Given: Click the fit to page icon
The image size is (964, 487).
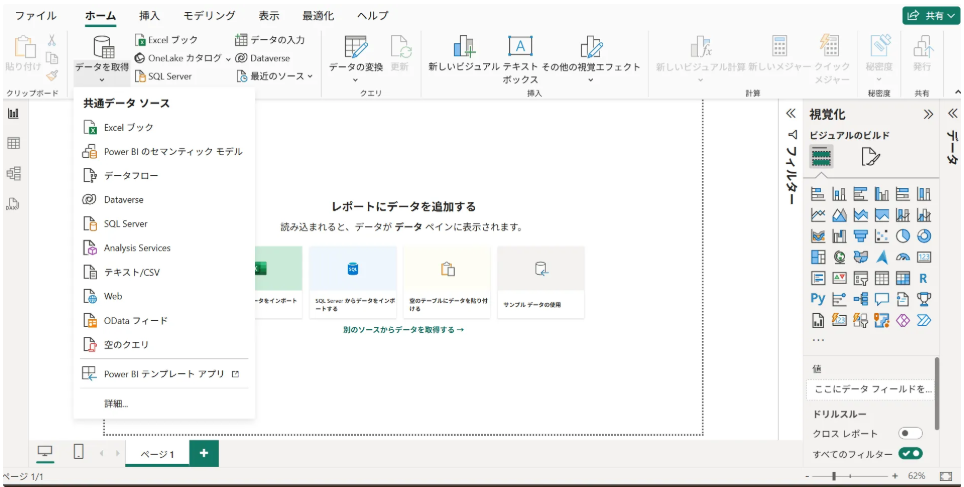Looking at the screenshot, I should [x=946, y=476].
